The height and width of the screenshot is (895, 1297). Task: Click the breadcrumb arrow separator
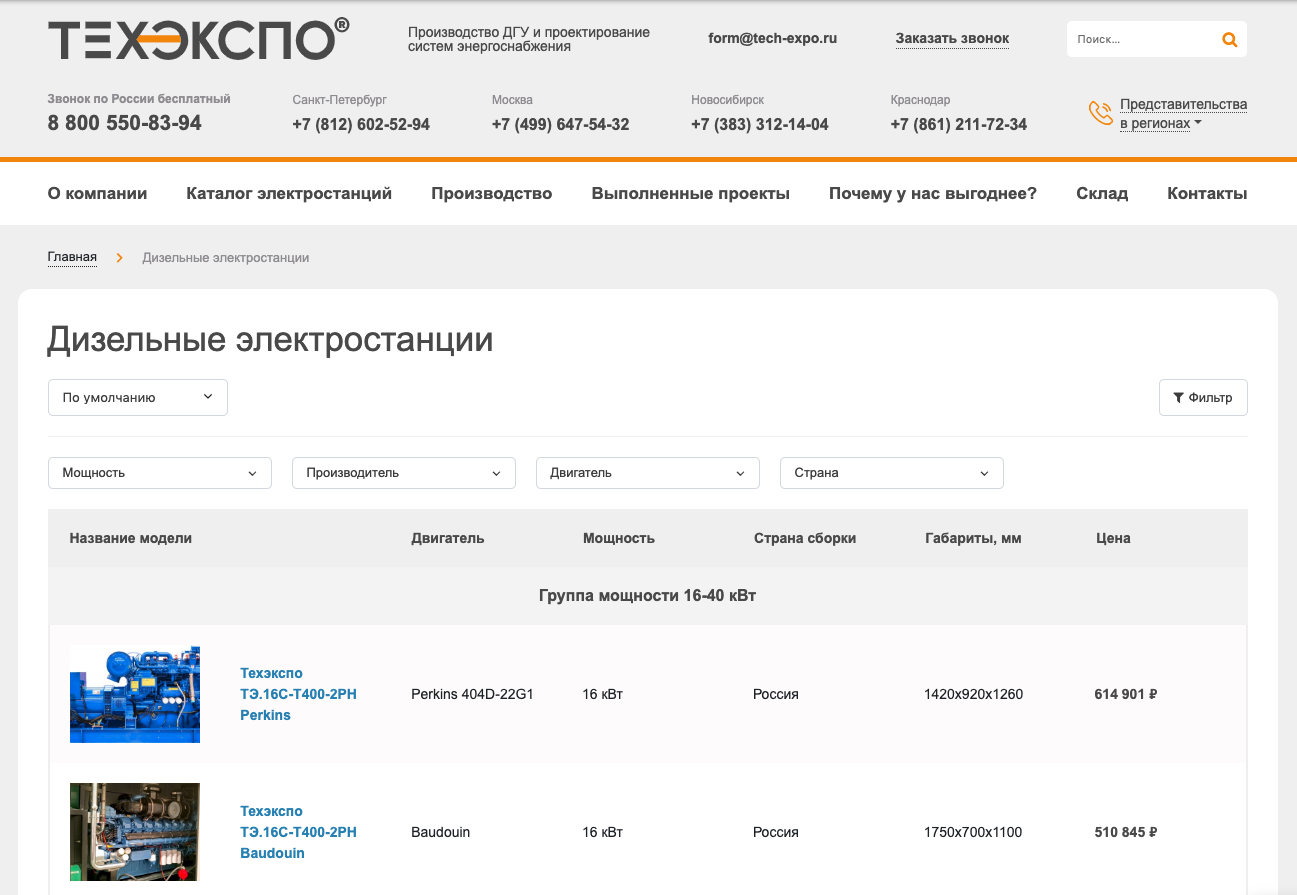click(119, 258)
